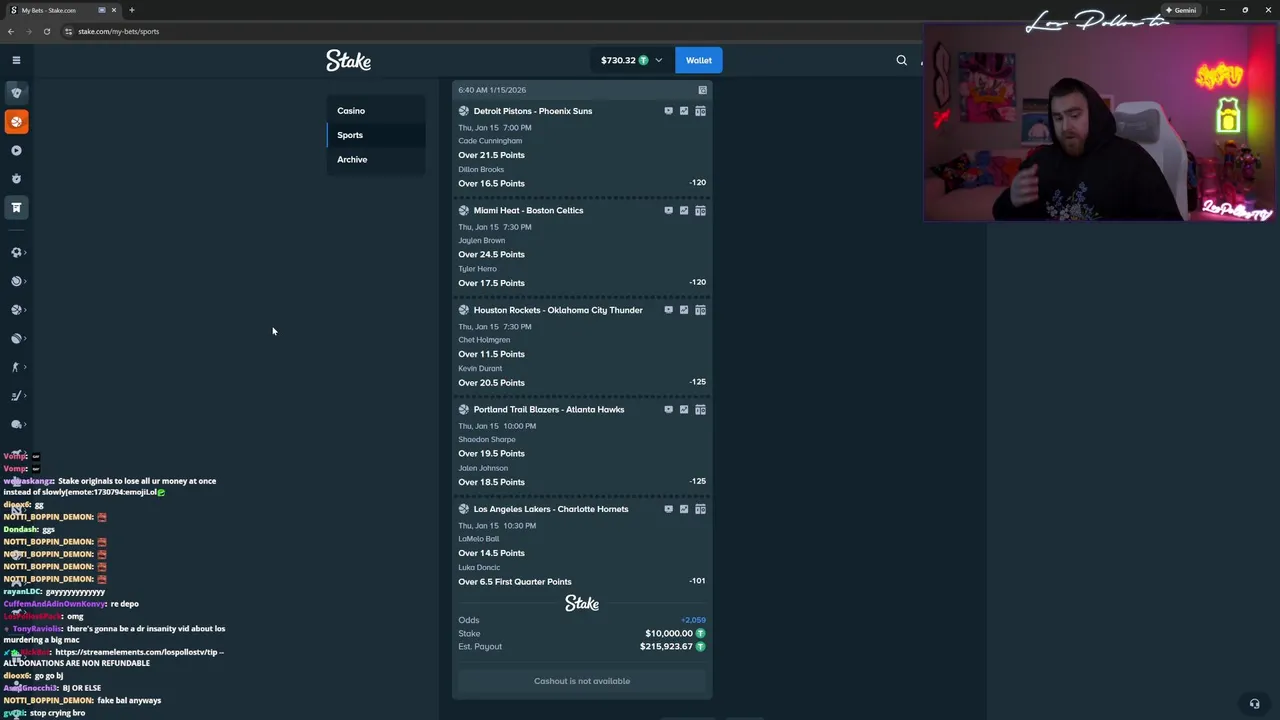Viewport: 1280px width, 720px height.
Task: Open Starting Soon stopwatch icon in sidebar
Action: 16,179
